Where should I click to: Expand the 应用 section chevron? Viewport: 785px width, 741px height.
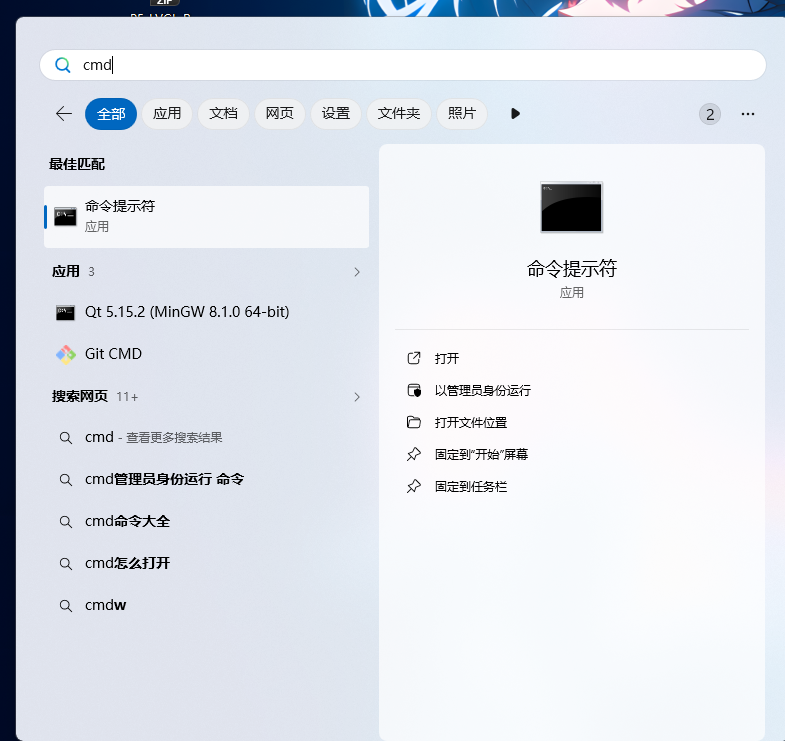pos(357,272)
